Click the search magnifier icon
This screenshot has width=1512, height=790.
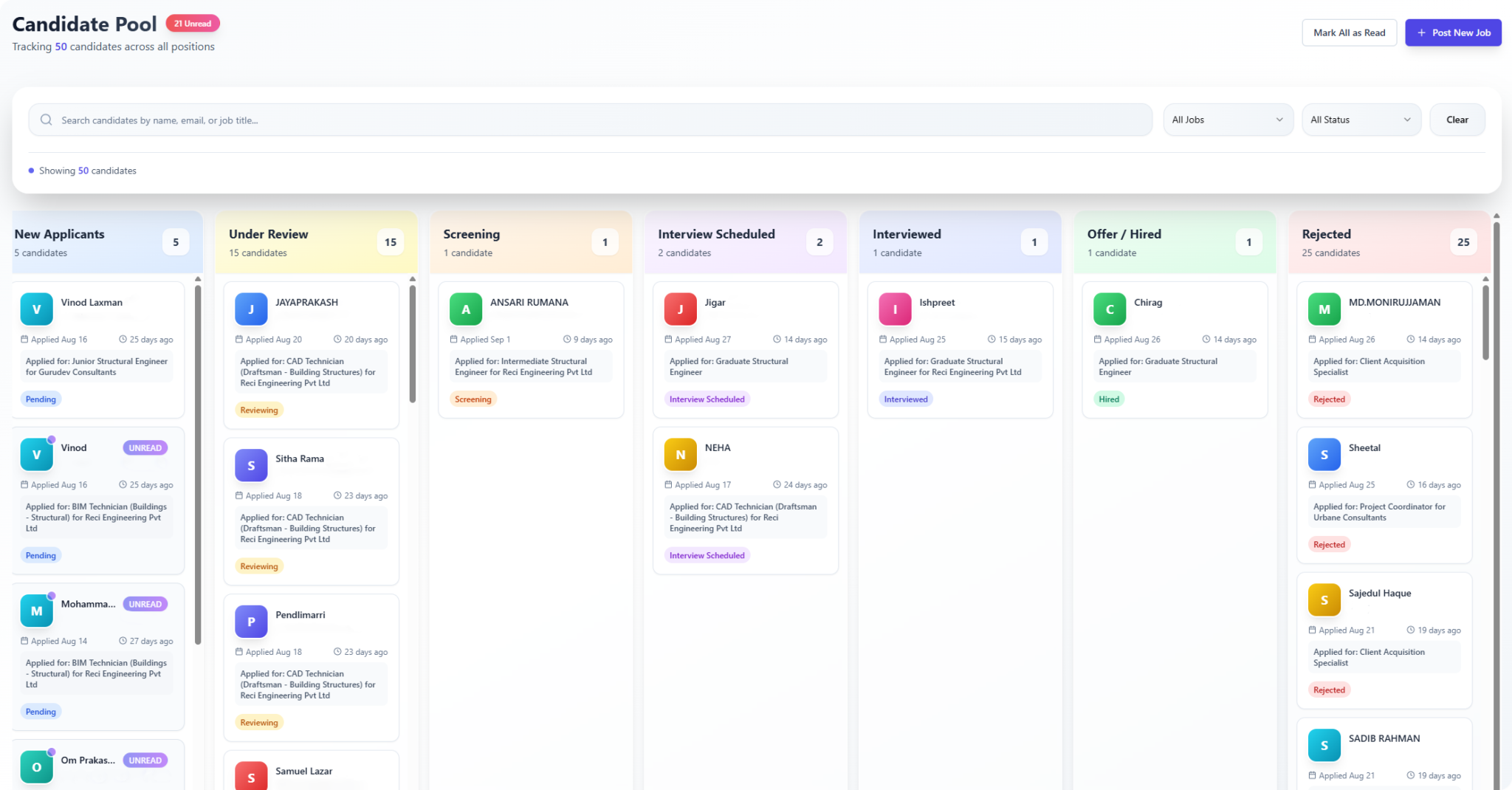[x=46, y=120]
